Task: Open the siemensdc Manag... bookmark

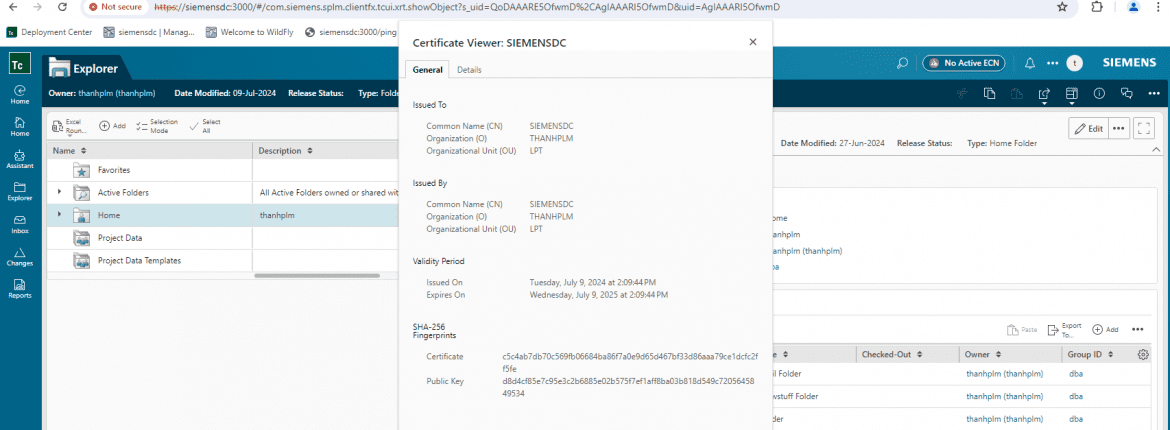Action: (x=149, y=32)
